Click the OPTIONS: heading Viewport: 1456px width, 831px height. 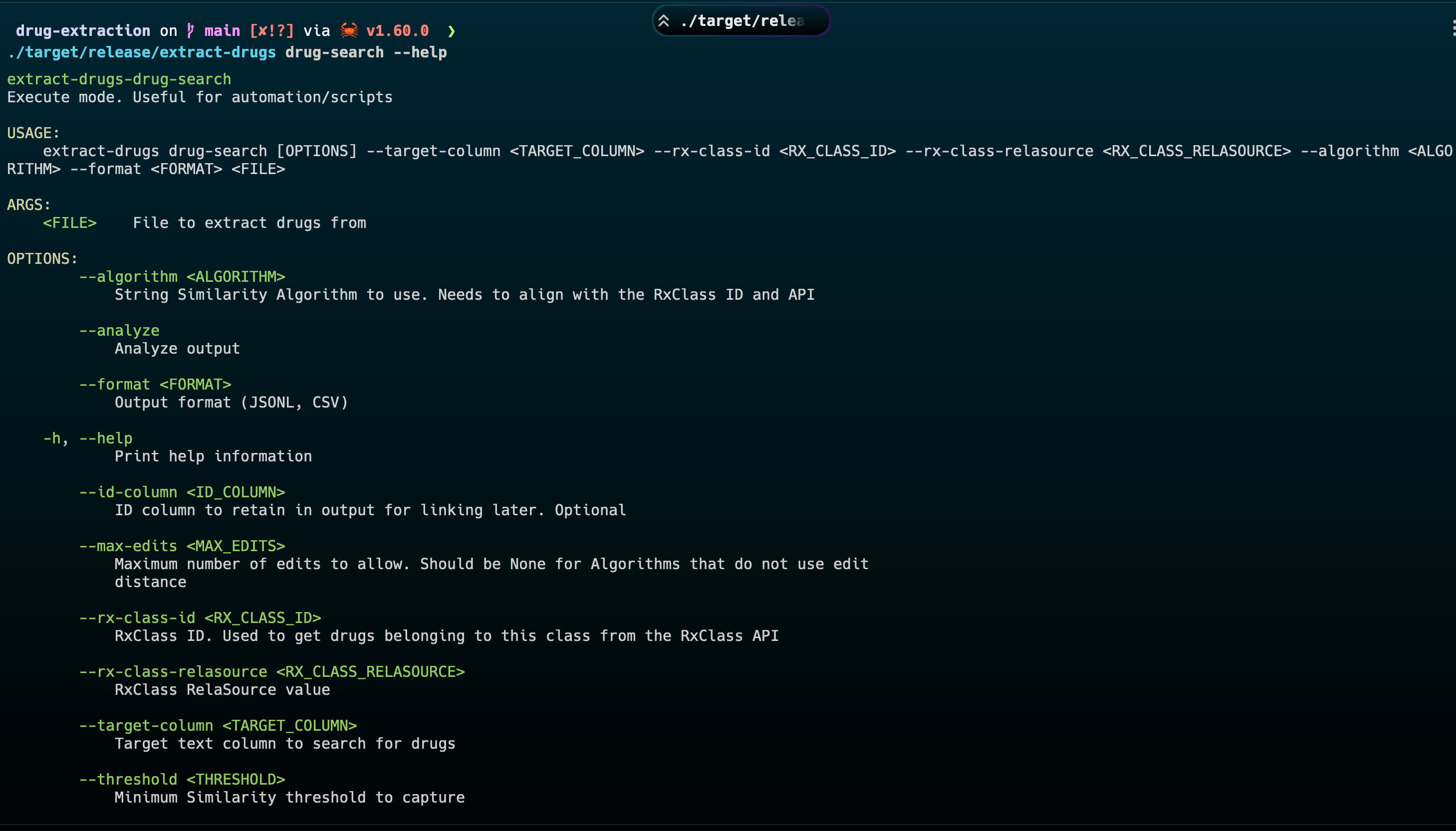pos(42,259)
